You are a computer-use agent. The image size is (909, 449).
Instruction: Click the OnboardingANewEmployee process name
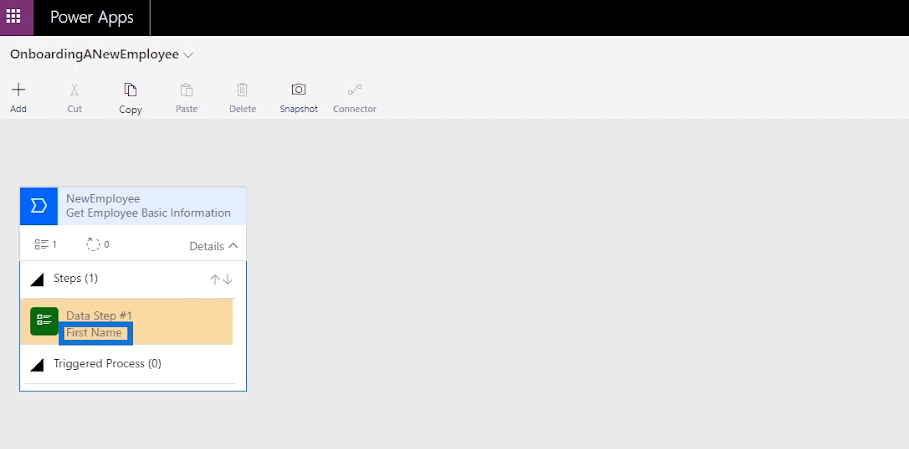click(x=94, y=54)
